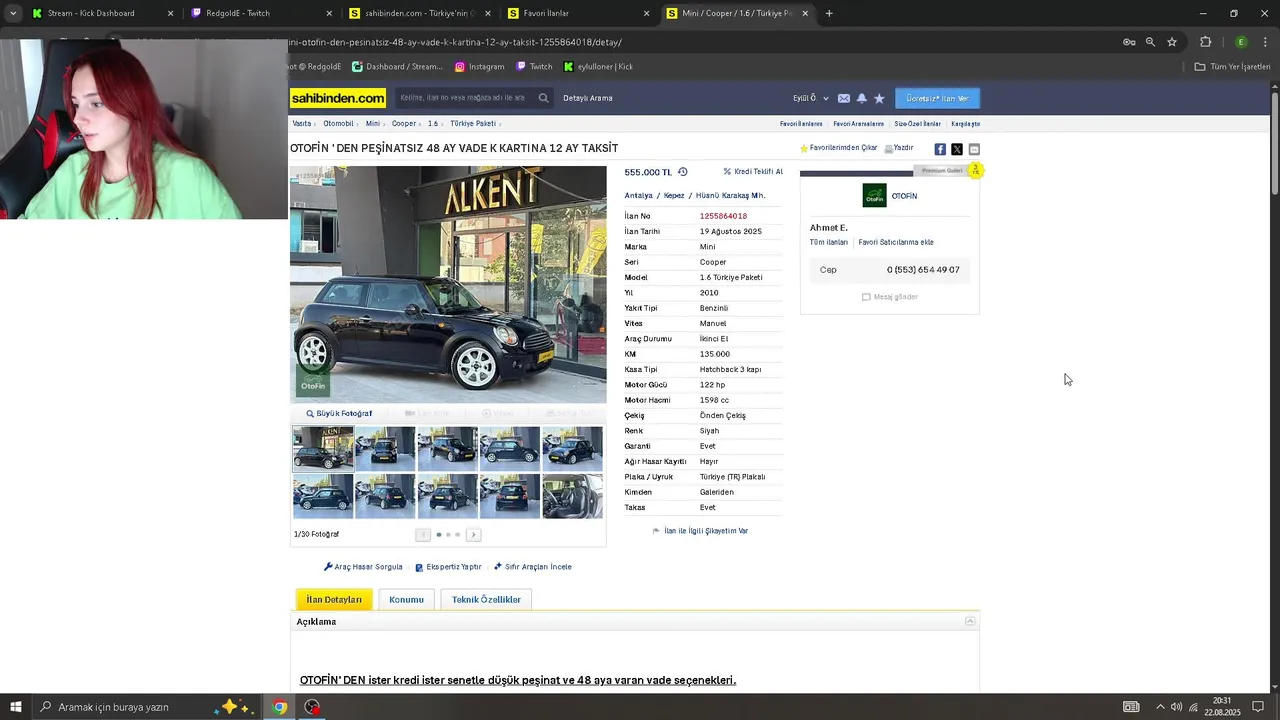This screenshot has width=1280, height=720.
Task: Open favorites star icon in site header
Action: (879, 98)
